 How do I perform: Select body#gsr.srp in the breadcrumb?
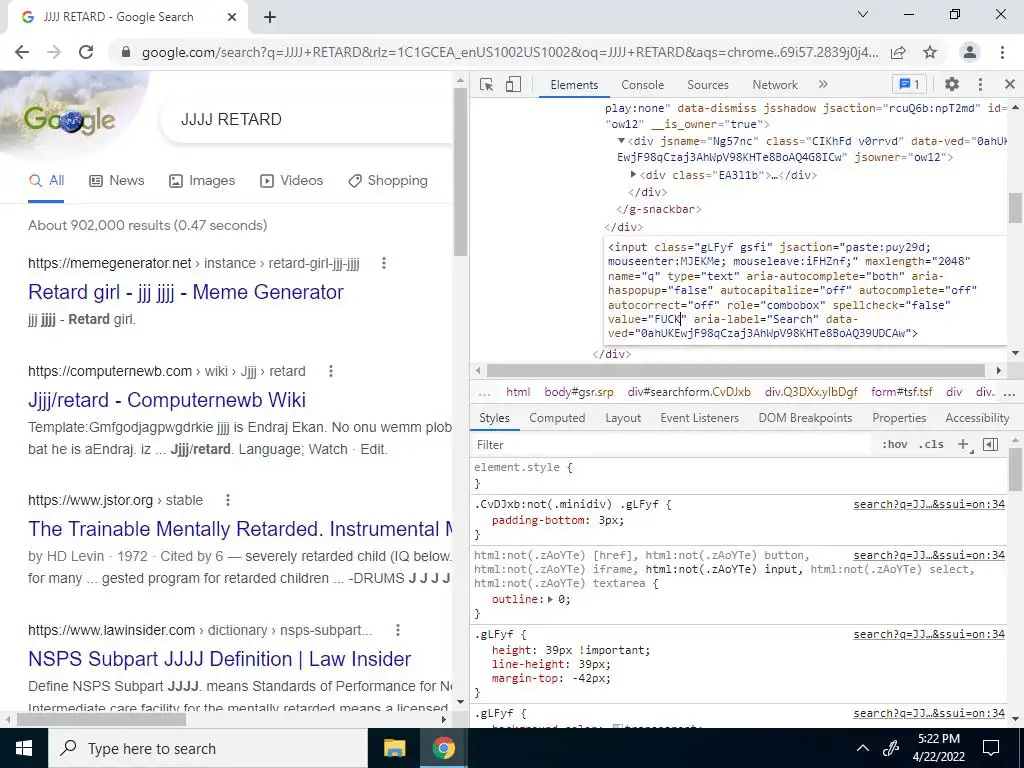tap(579, 392)
